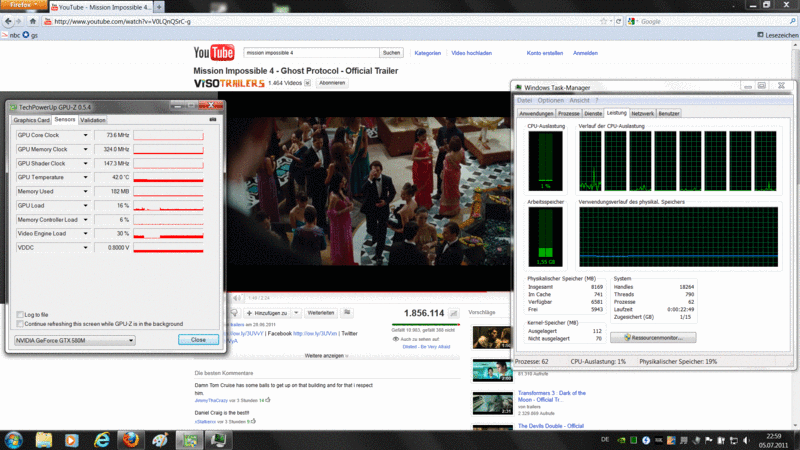Open Paint from the taskbar
The image size is (800, 450).
point(160,440)
